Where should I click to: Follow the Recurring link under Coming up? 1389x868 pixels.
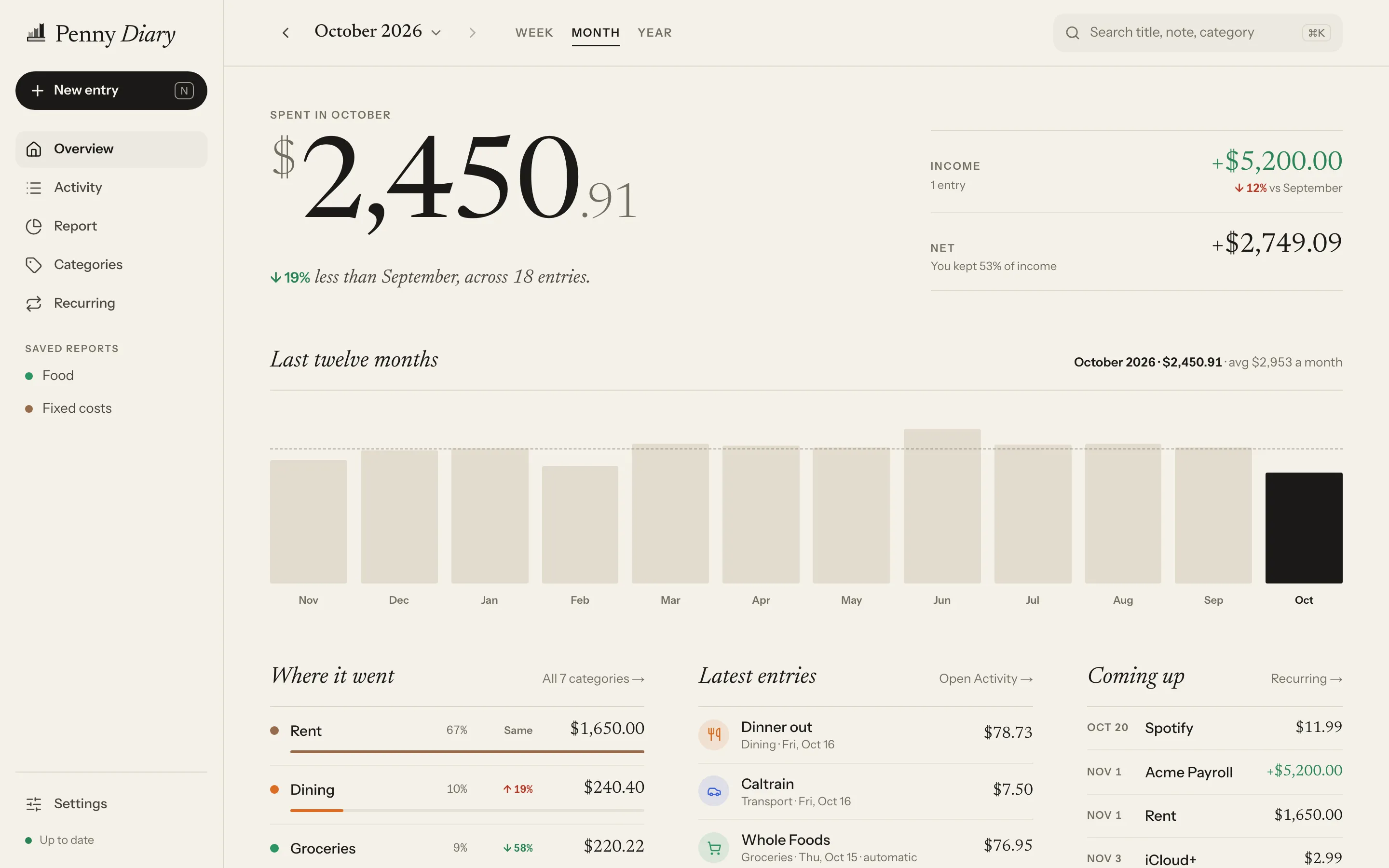pos(1307,678)
